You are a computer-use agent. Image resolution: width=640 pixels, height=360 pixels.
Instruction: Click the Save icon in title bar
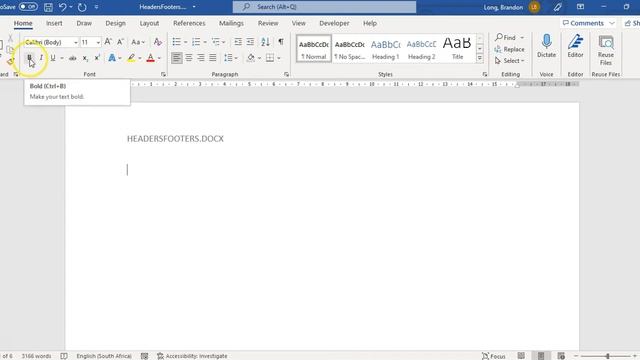(x=48, y=7)
